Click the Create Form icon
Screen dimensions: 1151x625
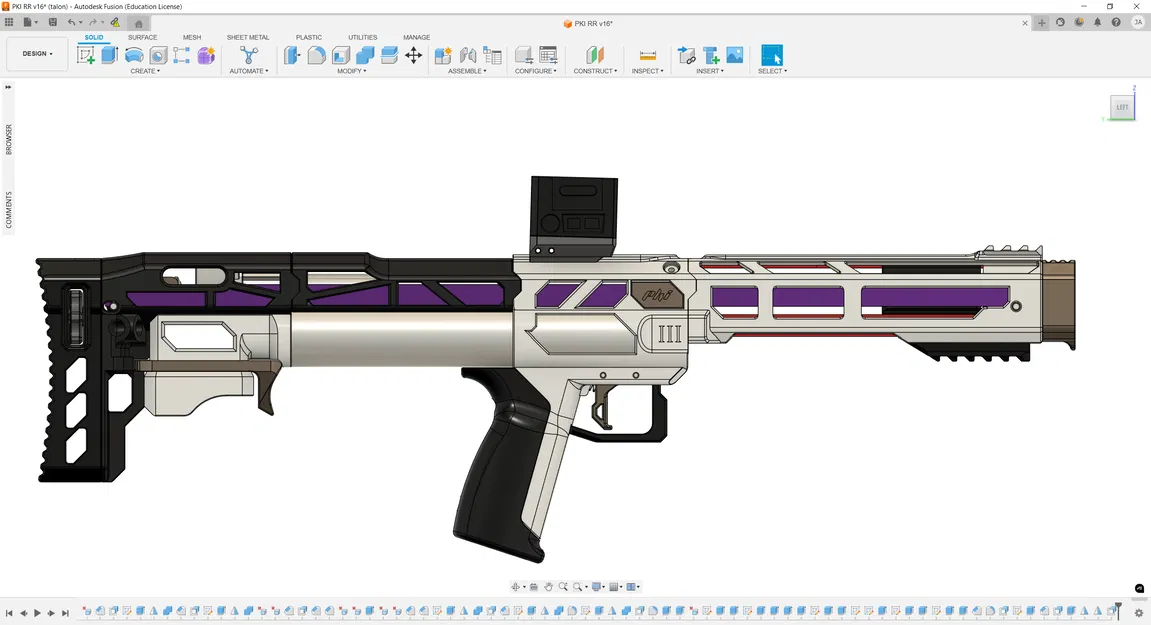coord(206,55)
